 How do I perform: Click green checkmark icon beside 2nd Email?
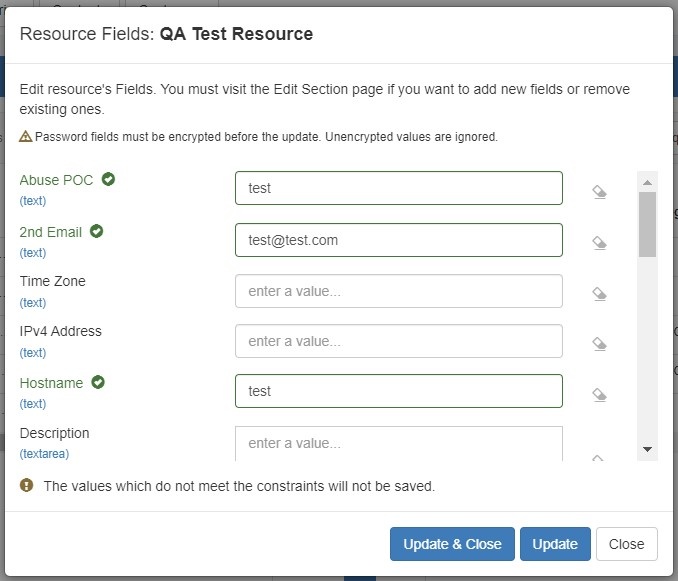[x=97, y=231]
